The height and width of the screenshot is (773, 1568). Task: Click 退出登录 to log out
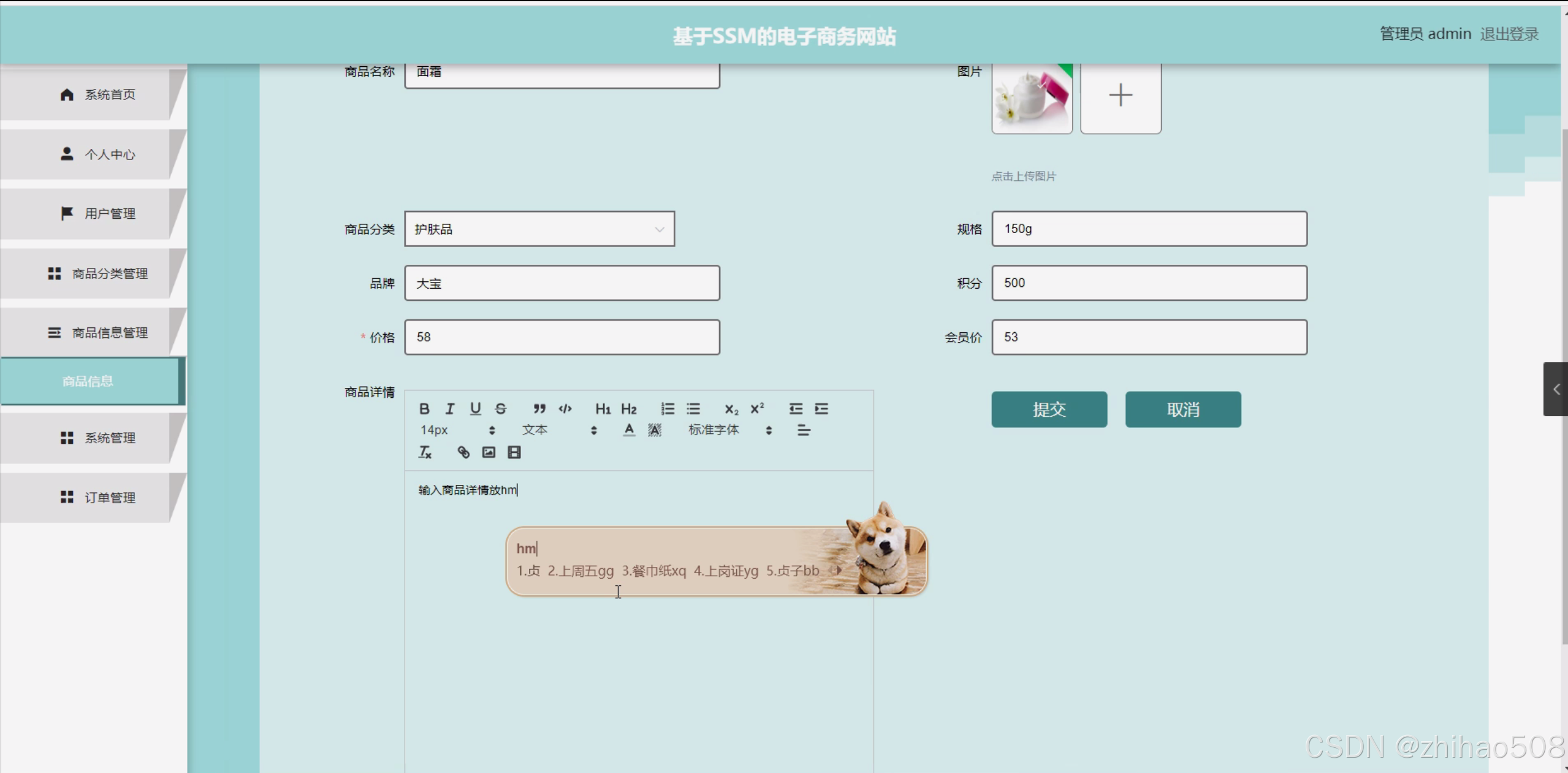click(x=1509, y=34)
